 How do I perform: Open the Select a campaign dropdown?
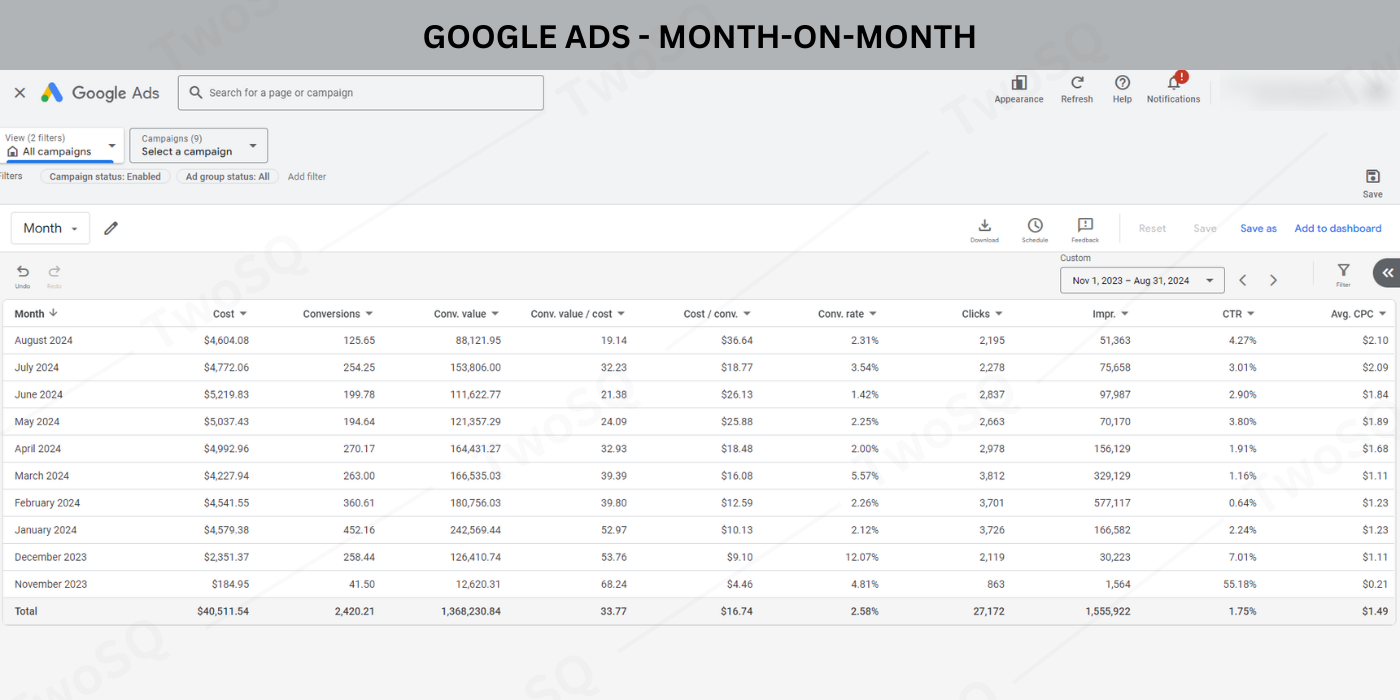pyautogui.click(x=198, y=146)
